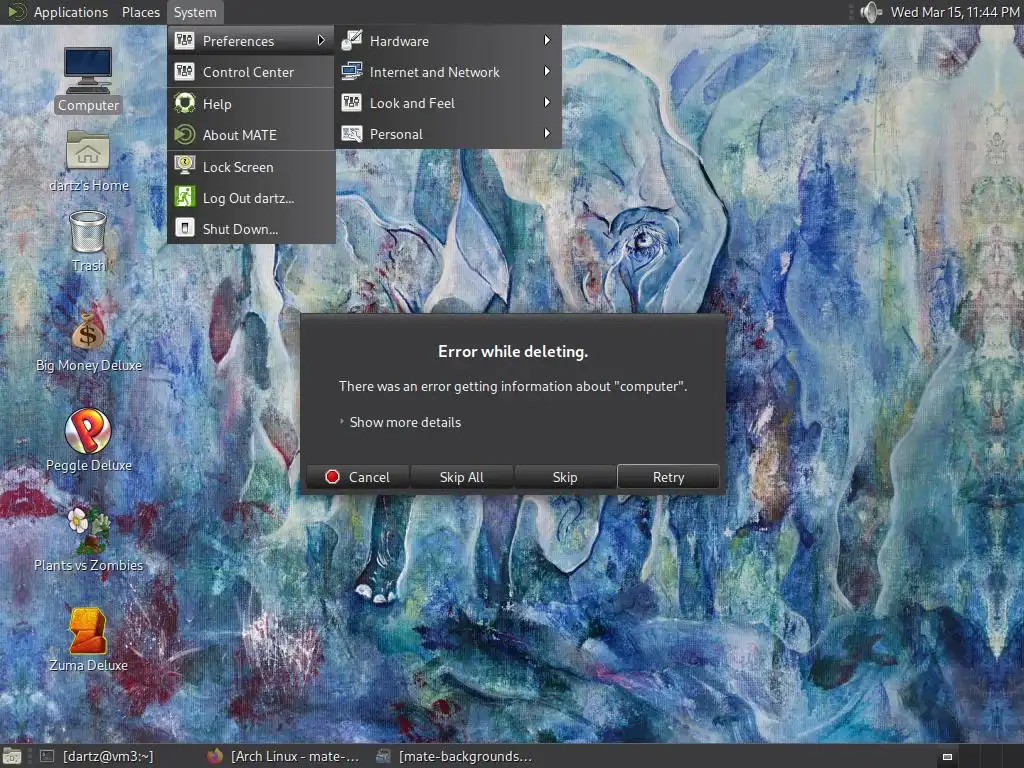1024x768 pixels.
Task: Click the Control Center icon
Action: click(184, 71)
